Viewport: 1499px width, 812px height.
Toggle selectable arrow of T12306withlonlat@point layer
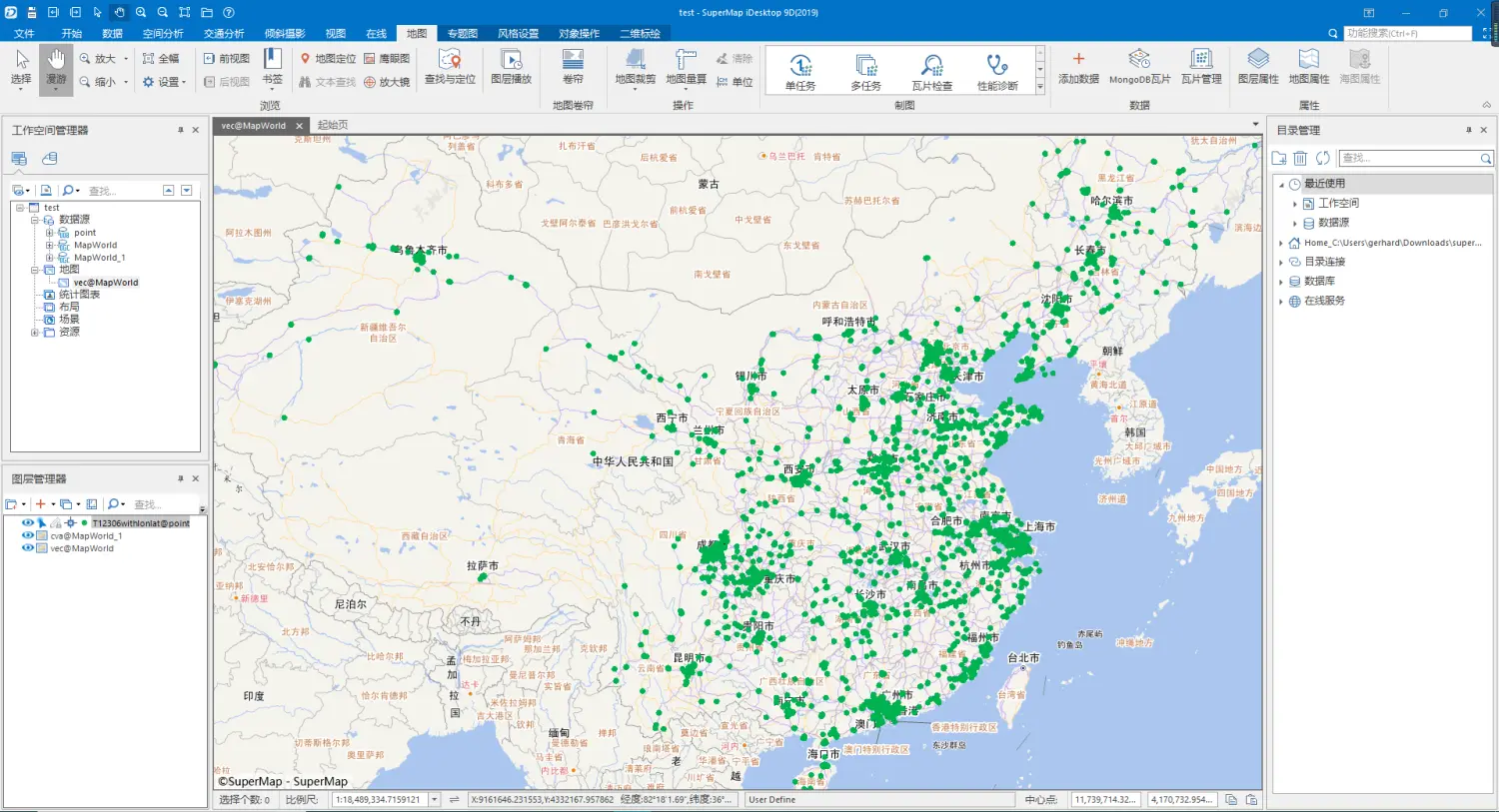(41, 522)
